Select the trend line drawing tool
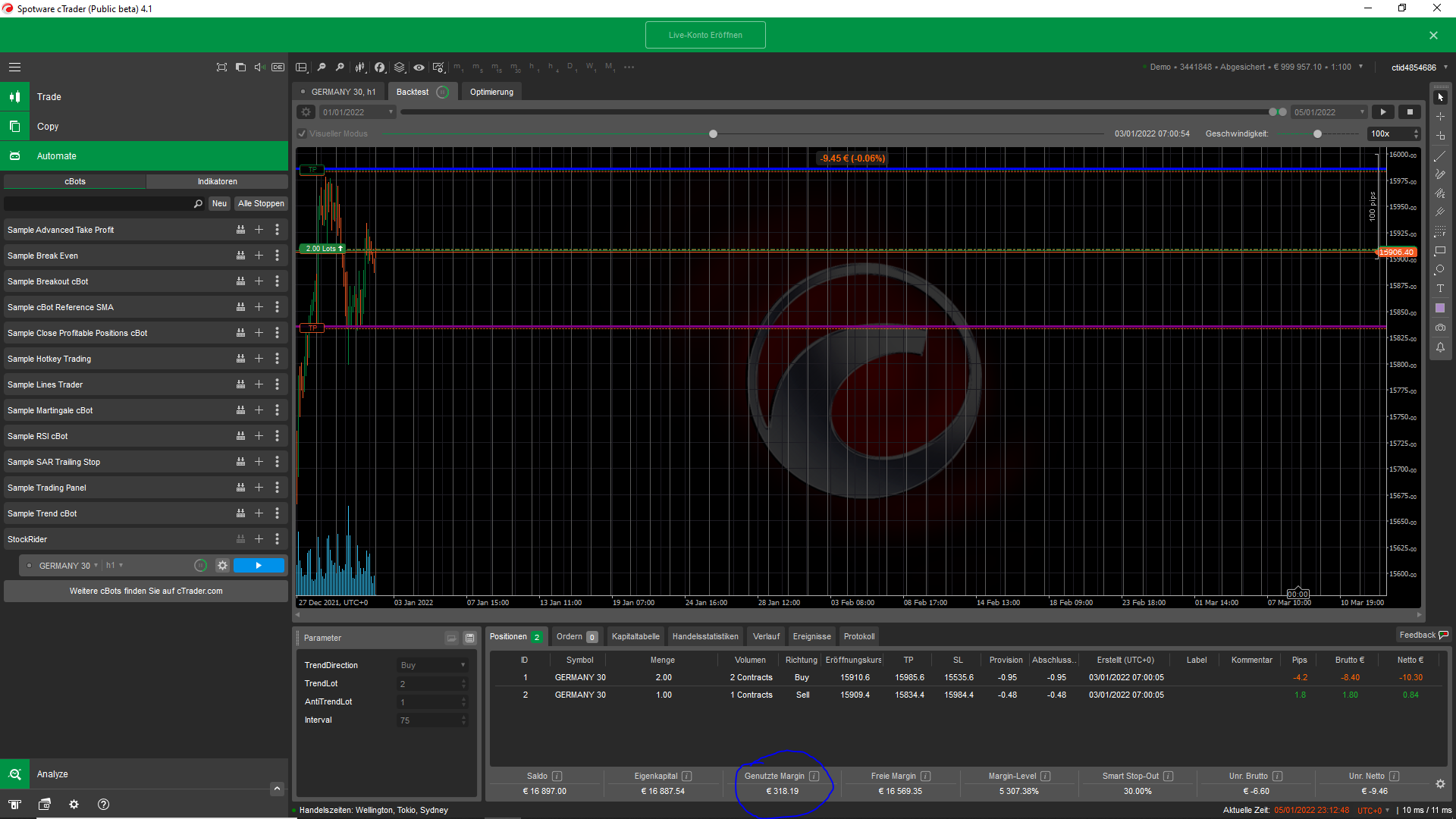 tap(1440, 155)
